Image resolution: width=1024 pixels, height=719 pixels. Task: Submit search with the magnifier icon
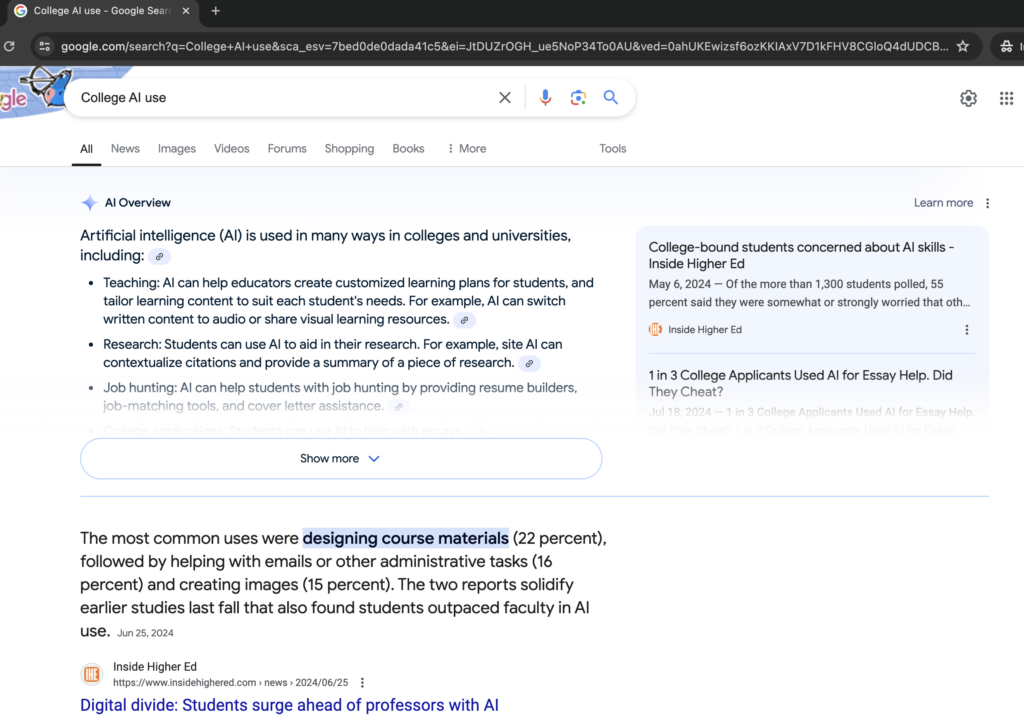[x=611, y=98]
